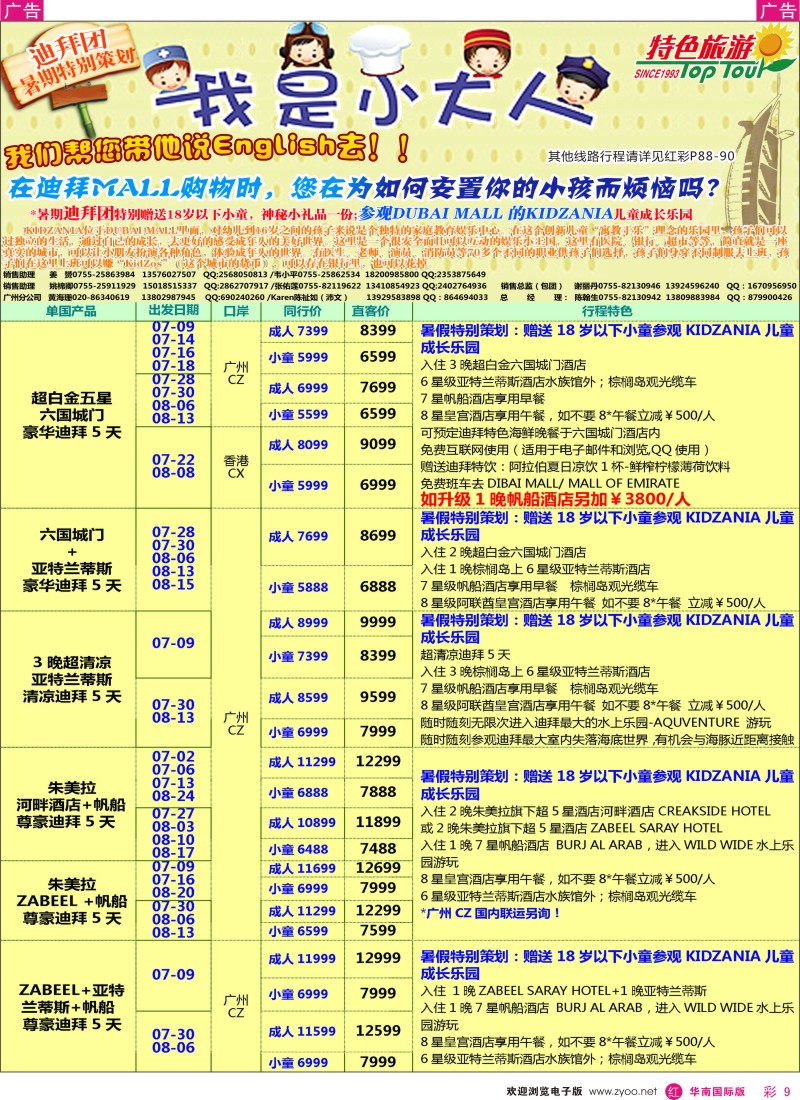Image resolution: width=800 pixels, height=1100 pixels.
Task: Select product 超白金五星六国城门豪华迪拜5天
Action: coord(71,415)
